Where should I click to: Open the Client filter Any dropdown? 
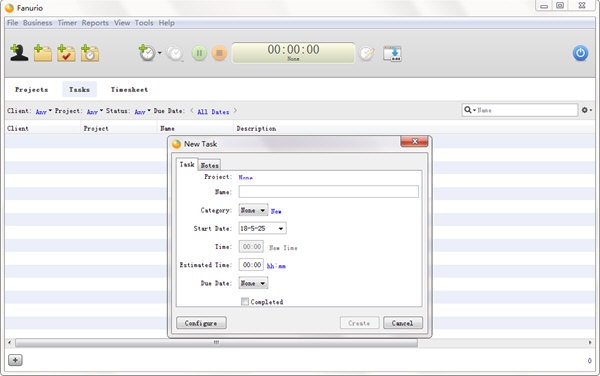pos(43,112)
